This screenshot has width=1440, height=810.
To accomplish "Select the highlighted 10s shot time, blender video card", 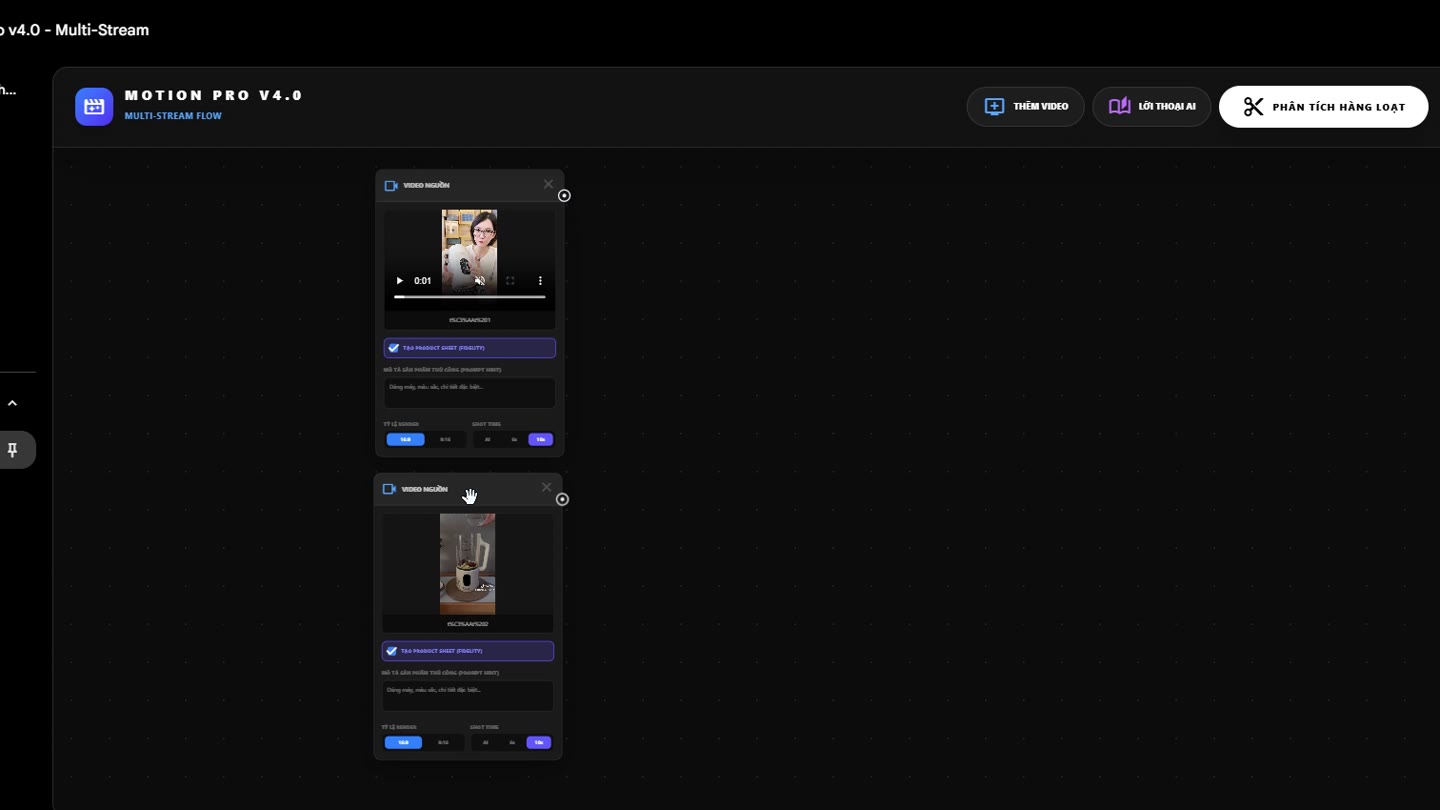I will point(539,742).
